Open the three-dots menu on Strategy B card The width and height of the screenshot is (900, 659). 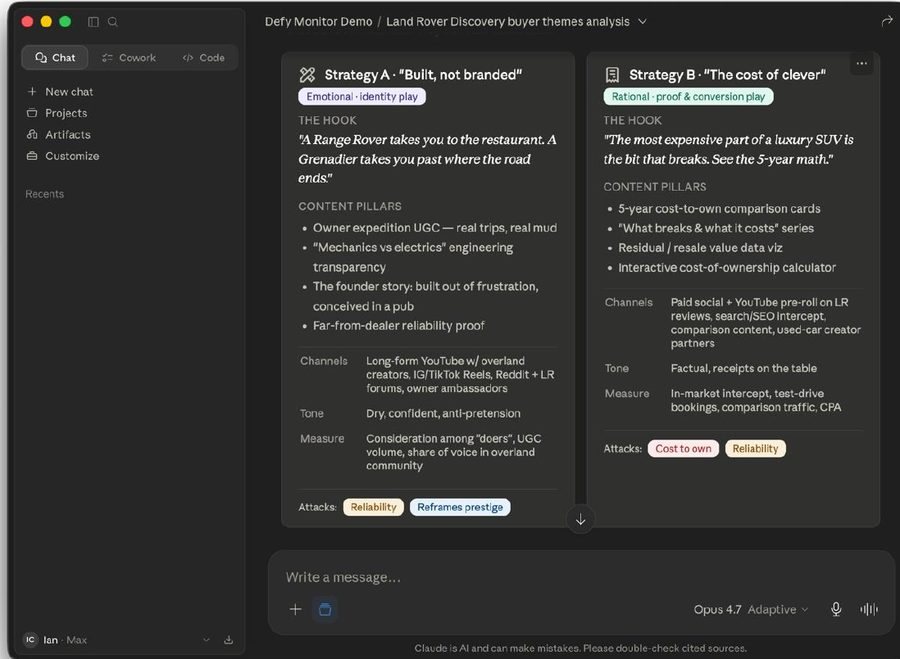pyautogui.click(x=862, y=64)
